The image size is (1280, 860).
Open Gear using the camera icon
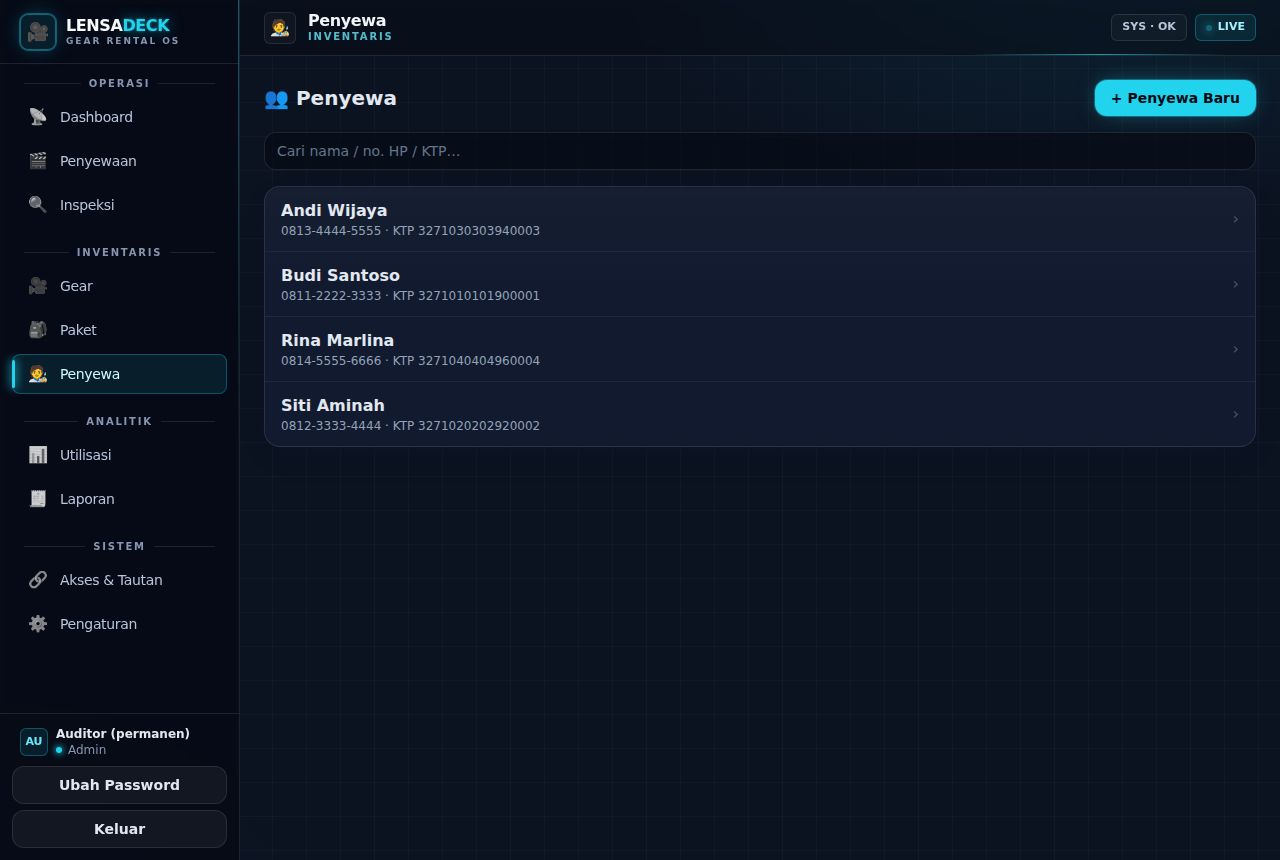click(38, 286)
